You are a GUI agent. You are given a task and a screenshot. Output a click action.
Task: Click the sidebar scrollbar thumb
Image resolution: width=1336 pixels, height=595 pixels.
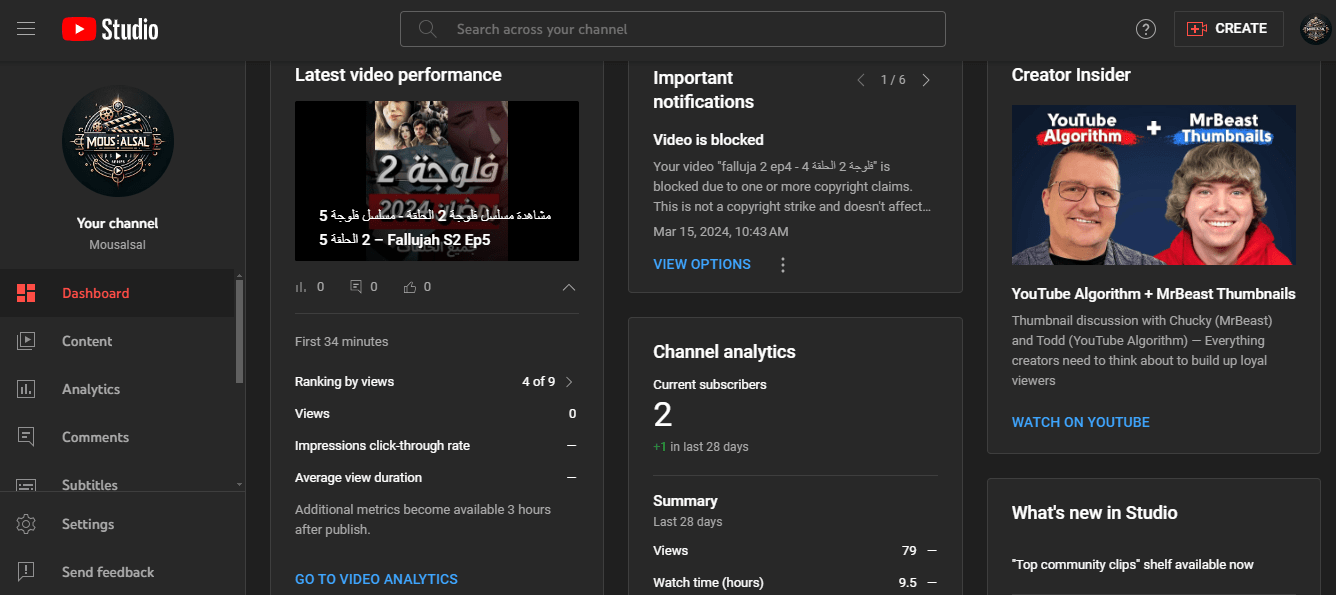(239, 331)
